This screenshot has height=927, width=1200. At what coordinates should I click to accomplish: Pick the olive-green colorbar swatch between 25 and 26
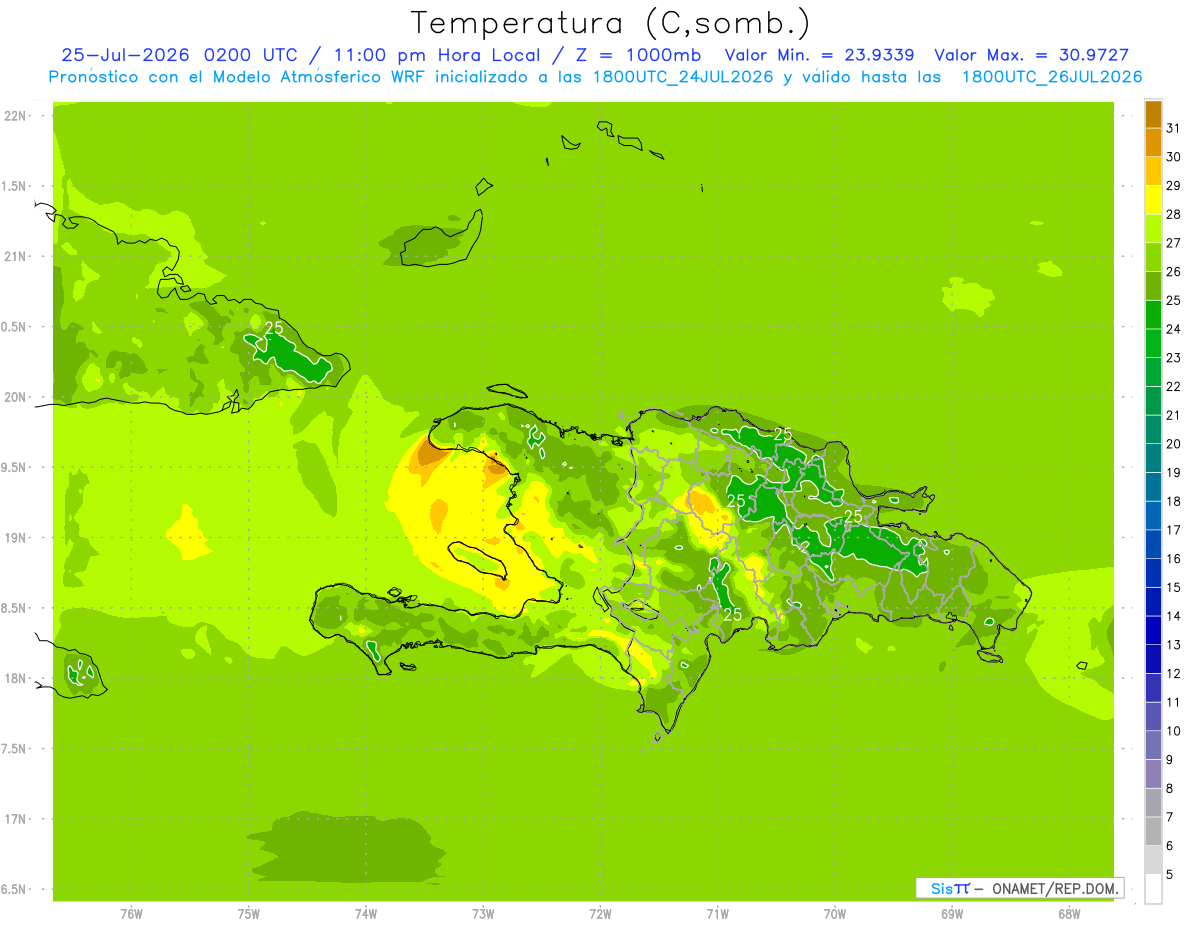point(1153,286)
